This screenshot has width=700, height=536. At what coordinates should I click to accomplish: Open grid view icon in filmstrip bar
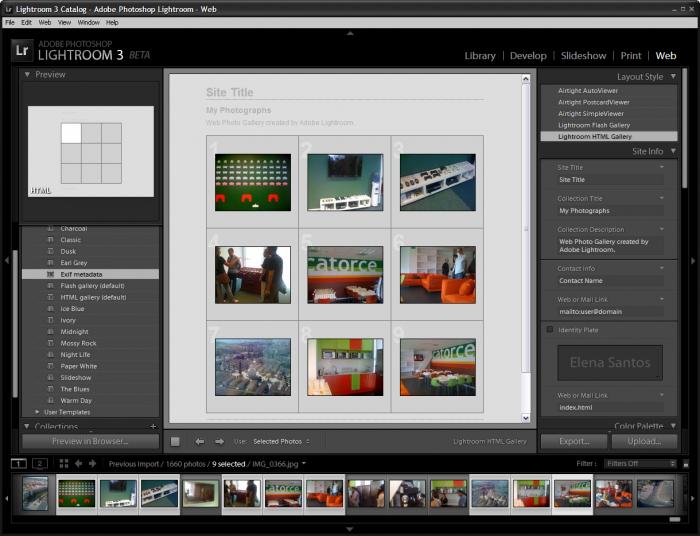tap(64, 464)
